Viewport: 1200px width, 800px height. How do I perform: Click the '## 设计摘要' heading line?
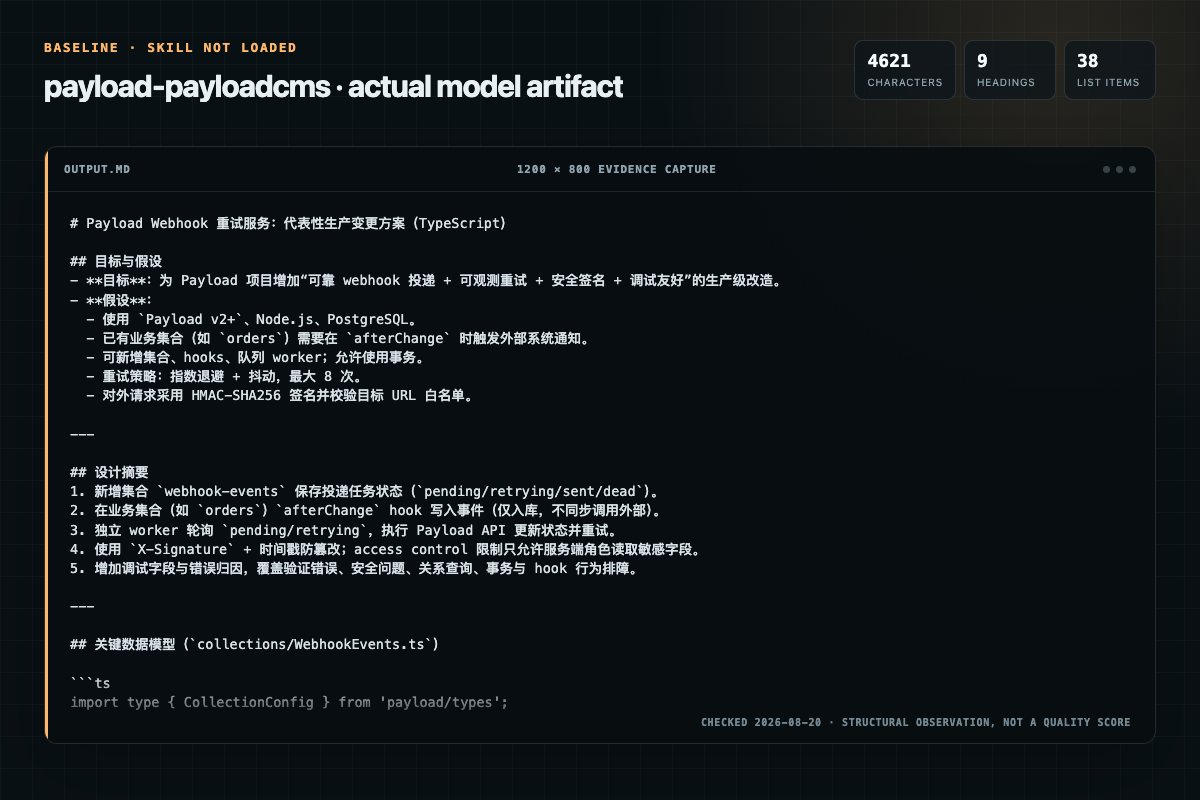pos(108,471)
